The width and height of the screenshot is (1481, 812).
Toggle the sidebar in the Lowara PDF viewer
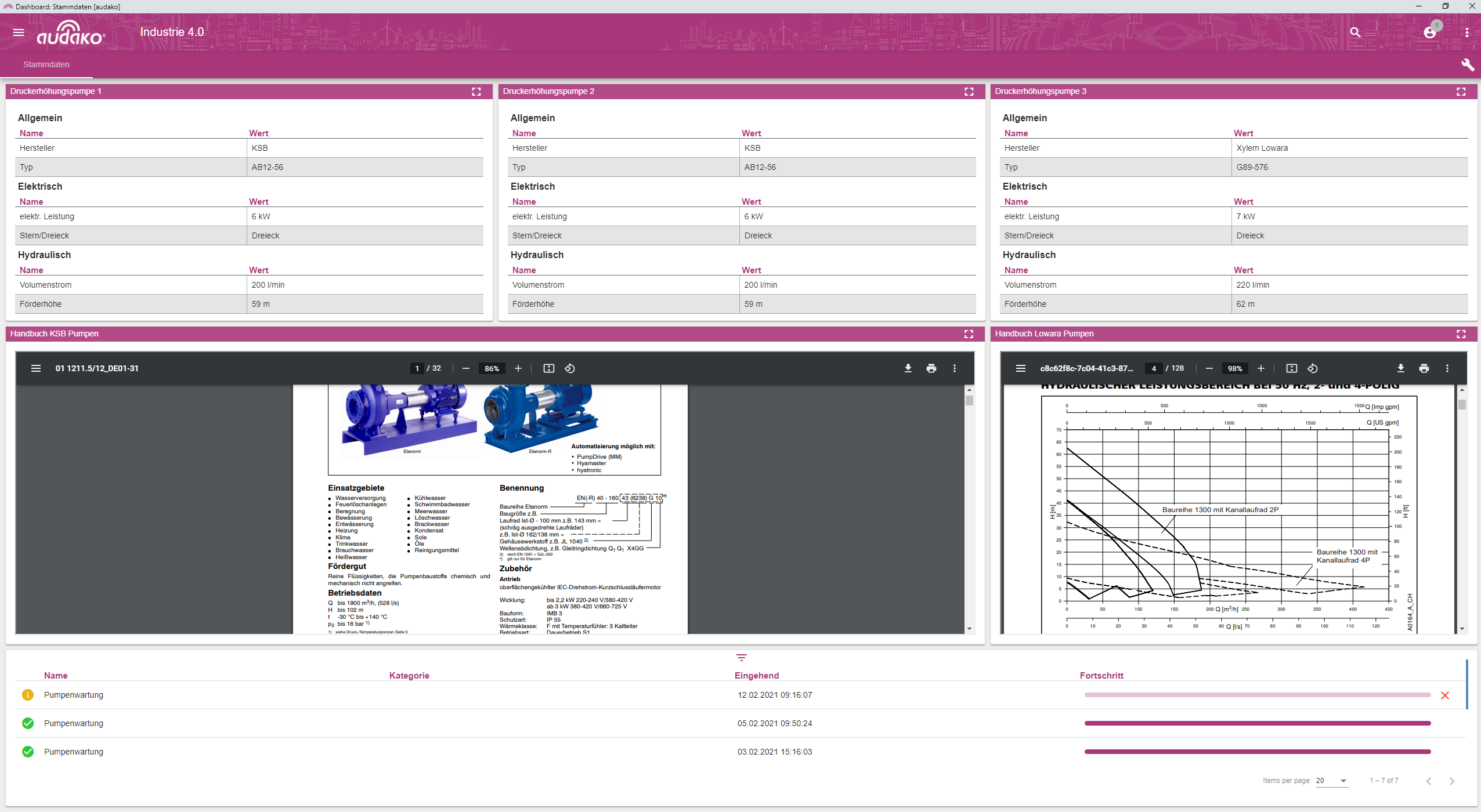pos(1020,368)
